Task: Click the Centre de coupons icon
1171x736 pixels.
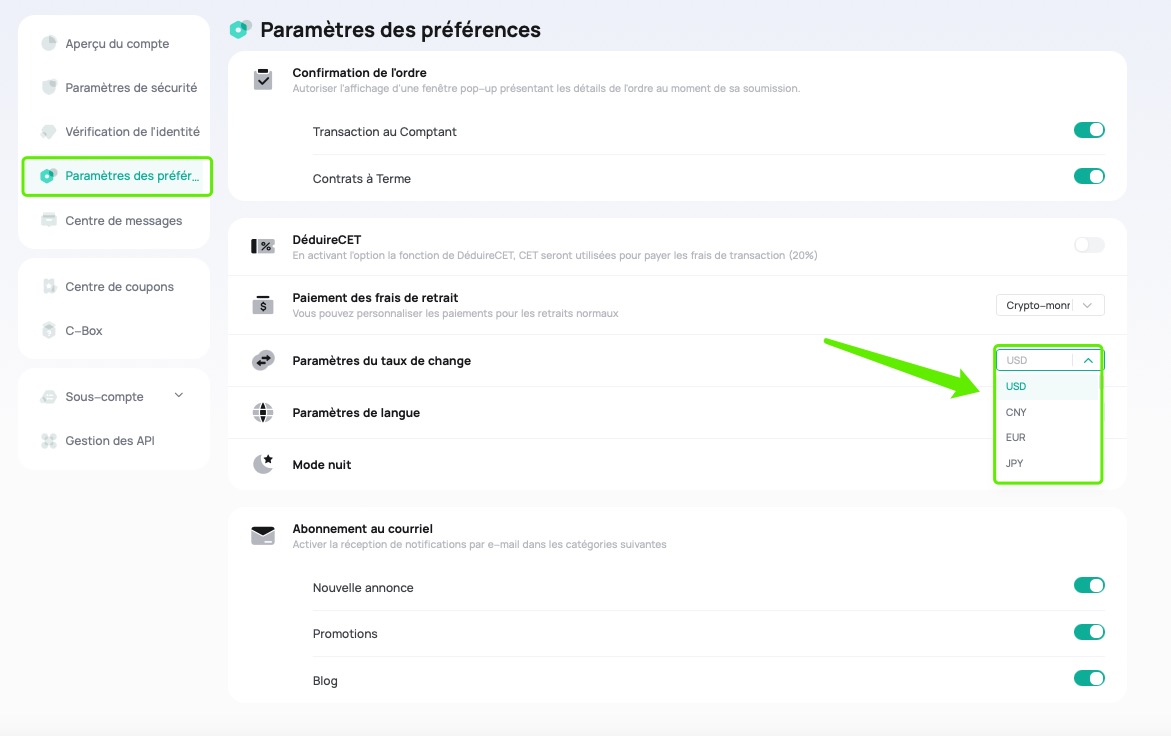Action: (49, 287)
